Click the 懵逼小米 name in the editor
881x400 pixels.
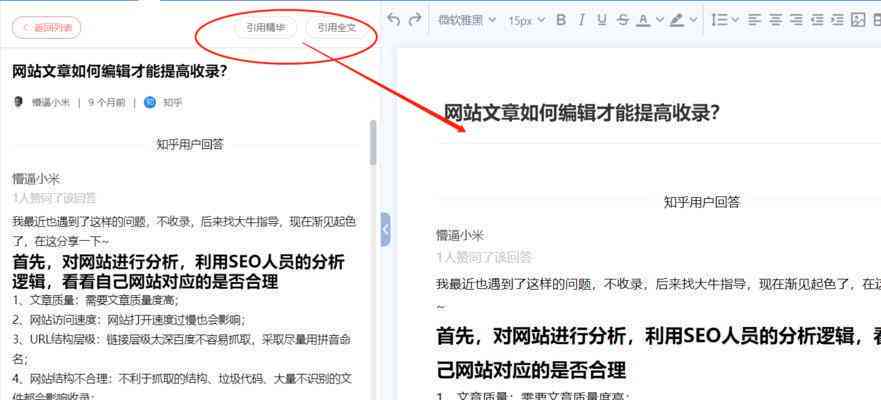point(460,235)
